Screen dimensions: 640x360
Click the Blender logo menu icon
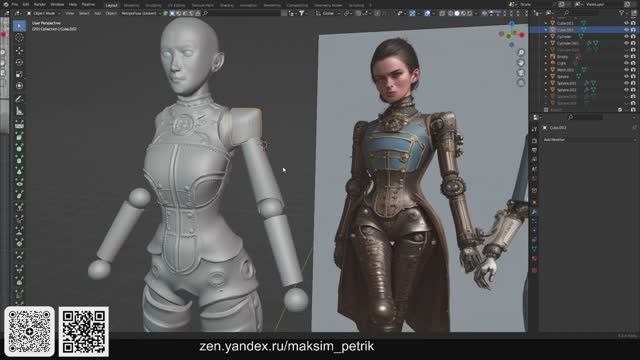(6, 4)
